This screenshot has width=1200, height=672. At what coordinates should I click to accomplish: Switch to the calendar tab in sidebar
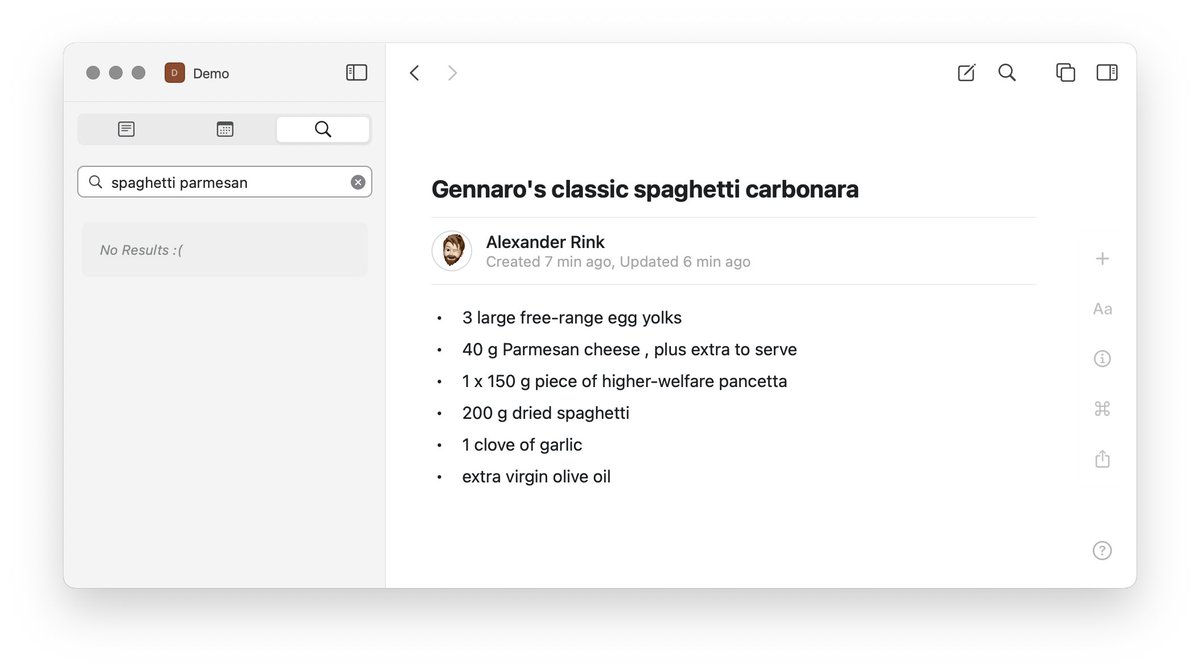pyautogui.click(x=225, y=129)
